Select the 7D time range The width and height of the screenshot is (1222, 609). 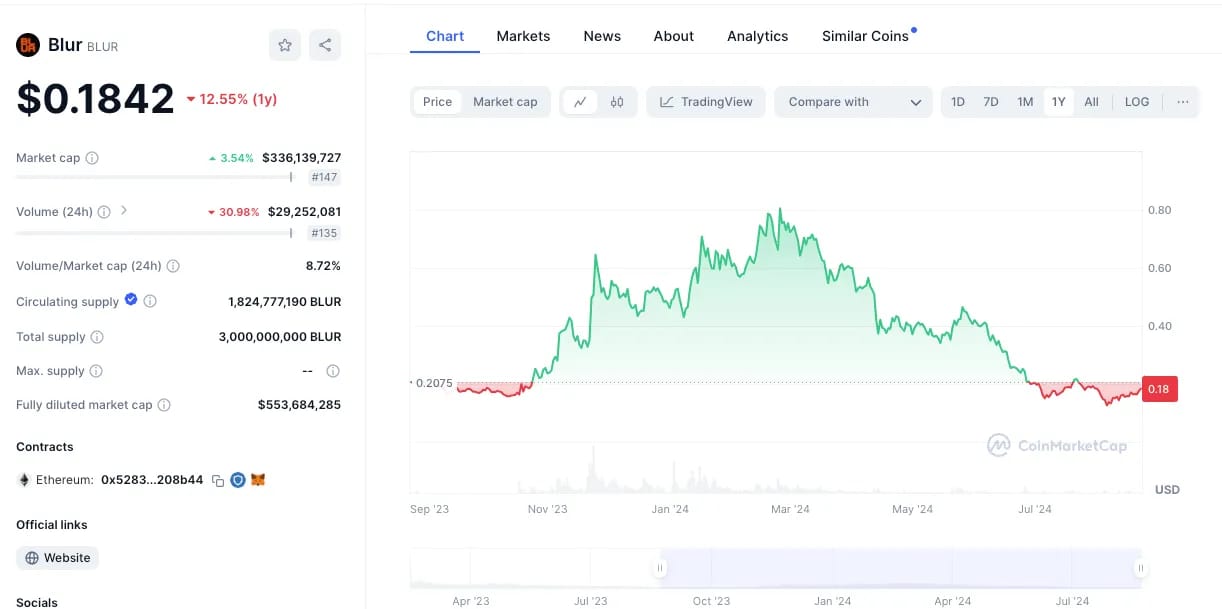click(991, 102)
